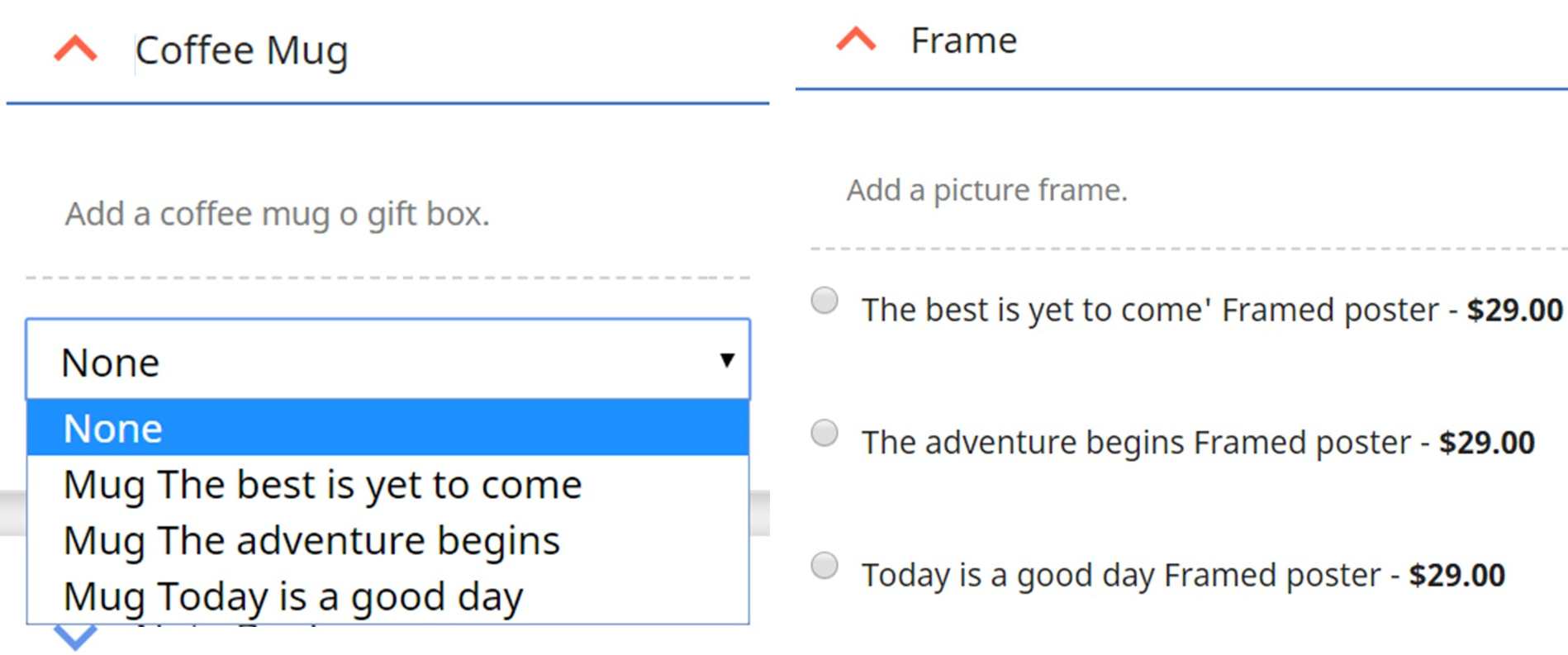Select 'The adventure begins' framed poster radio
The image size is (1568, 655).
pyautogui.click(x=824, y=433)
